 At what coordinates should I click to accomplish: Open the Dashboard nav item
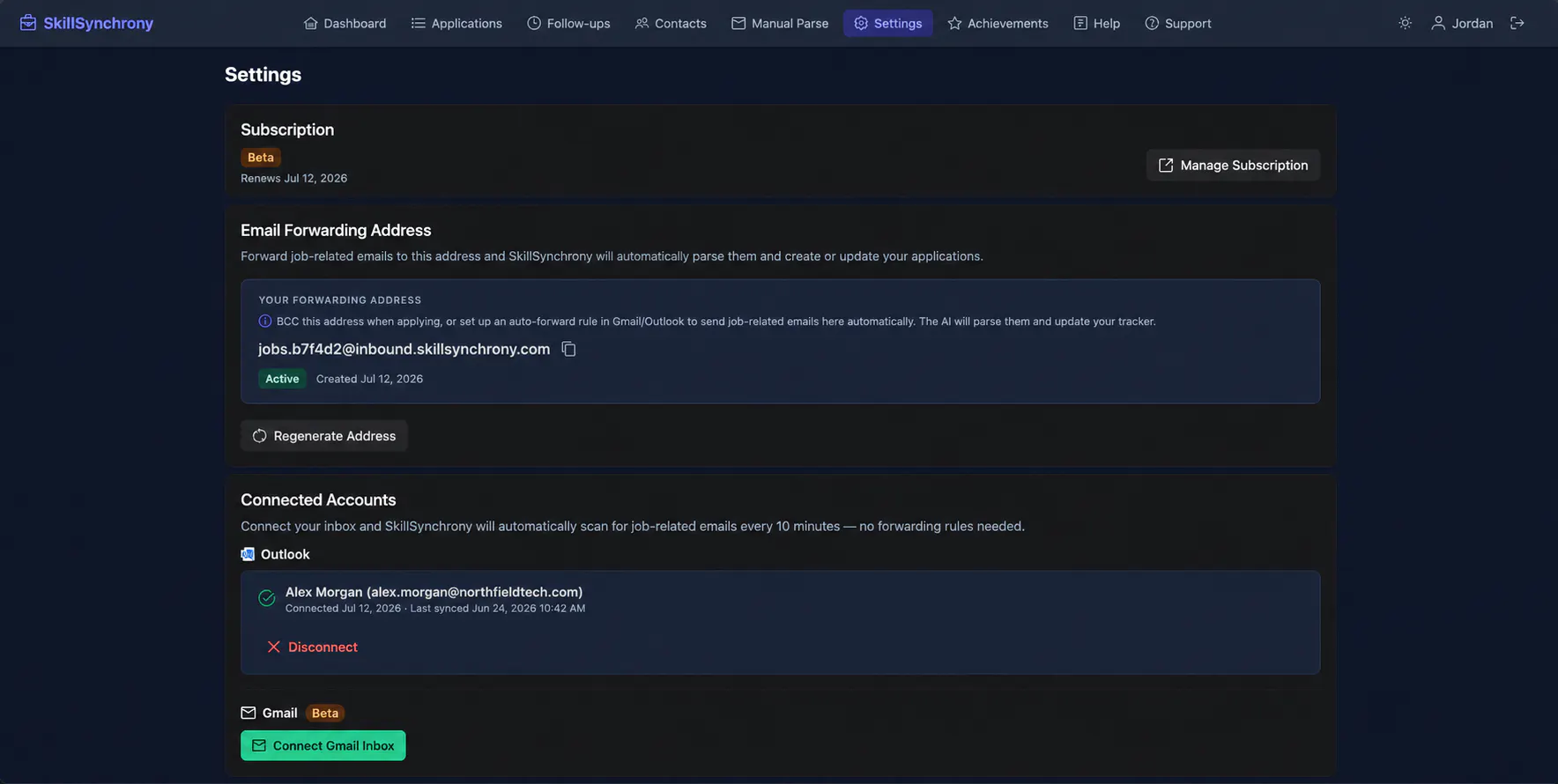click(345, 23)
